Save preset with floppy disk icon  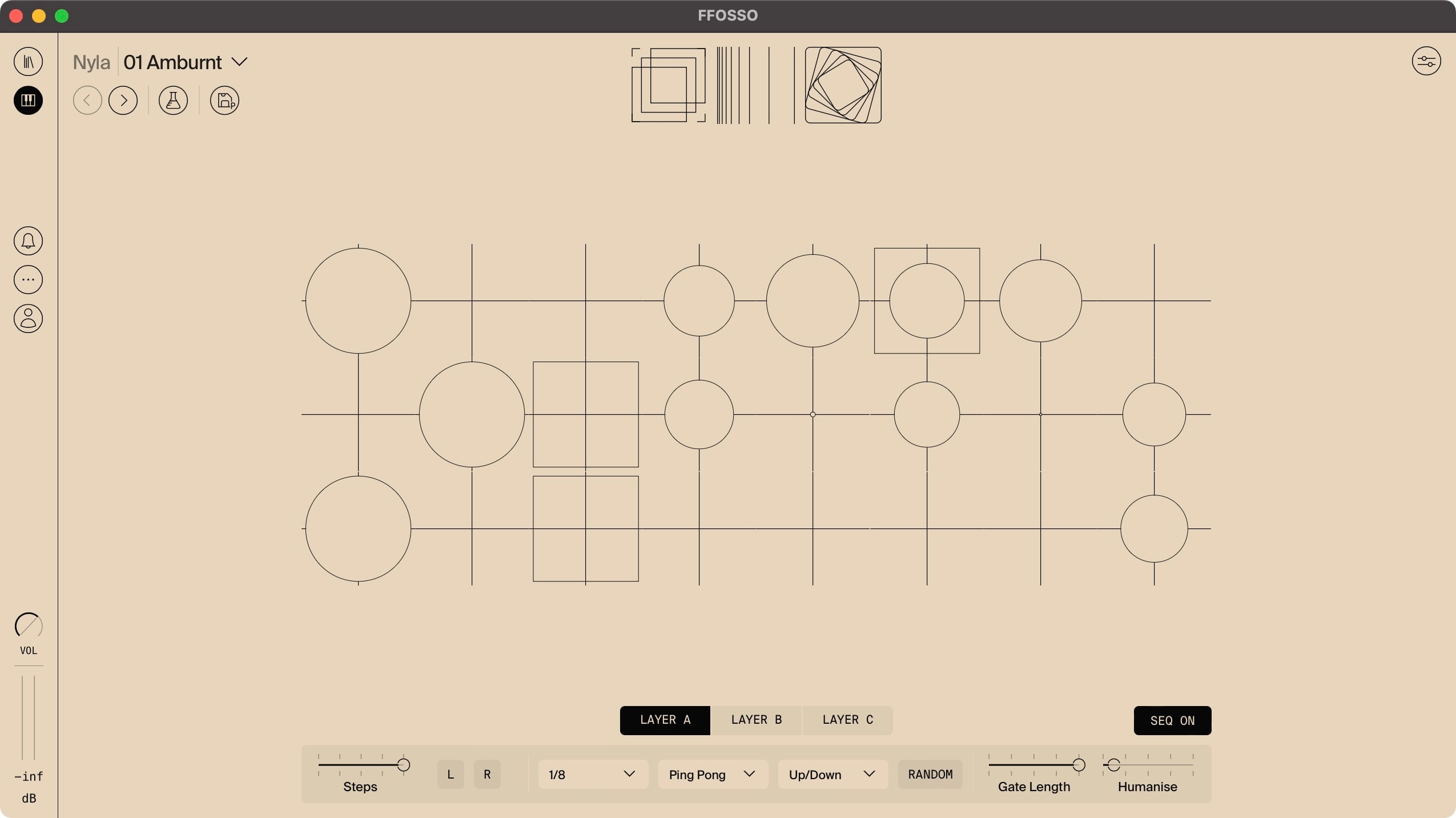224,101
